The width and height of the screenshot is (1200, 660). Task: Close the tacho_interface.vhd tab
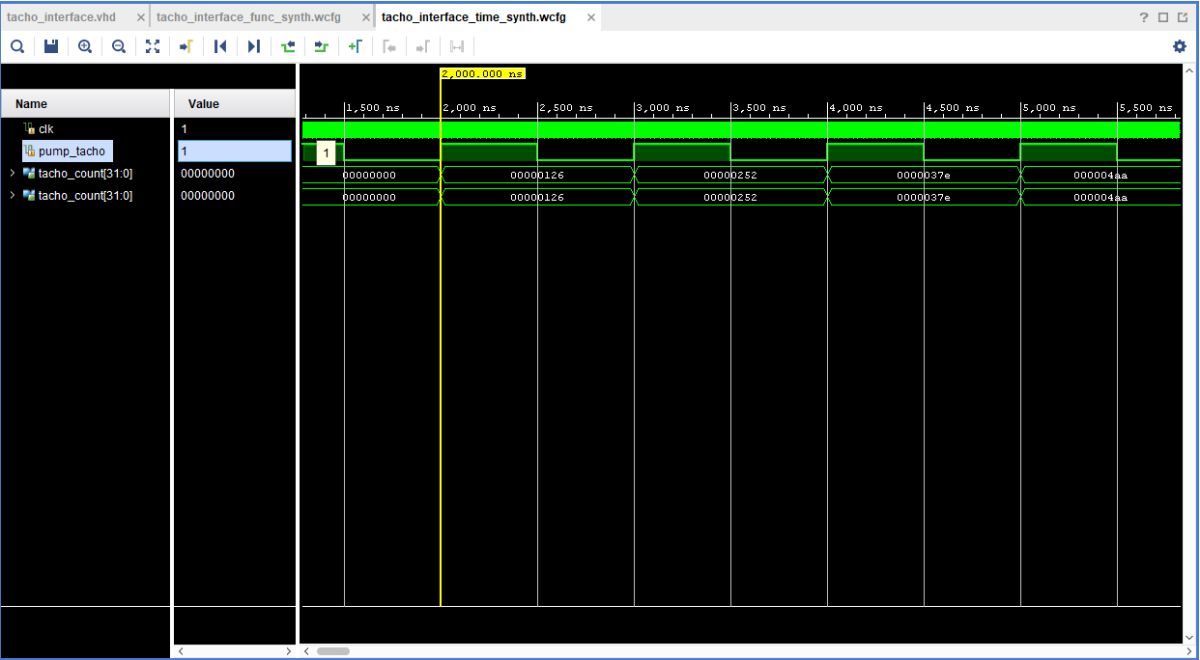(140, 18)
